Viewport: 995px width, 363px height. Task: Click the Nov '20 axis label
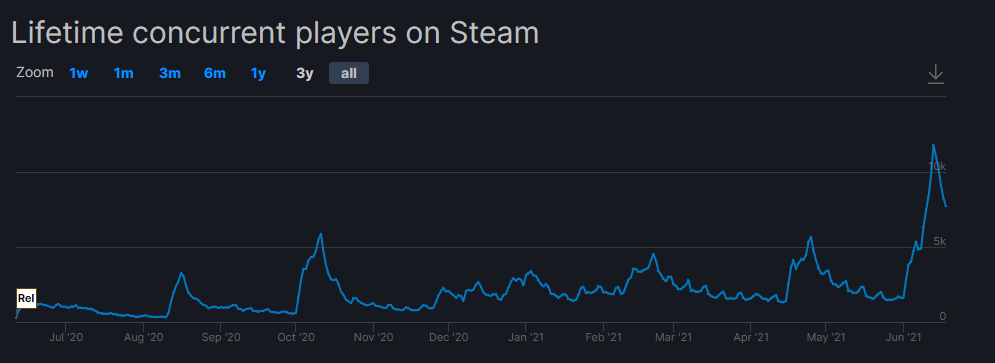(x=374, y=337)
